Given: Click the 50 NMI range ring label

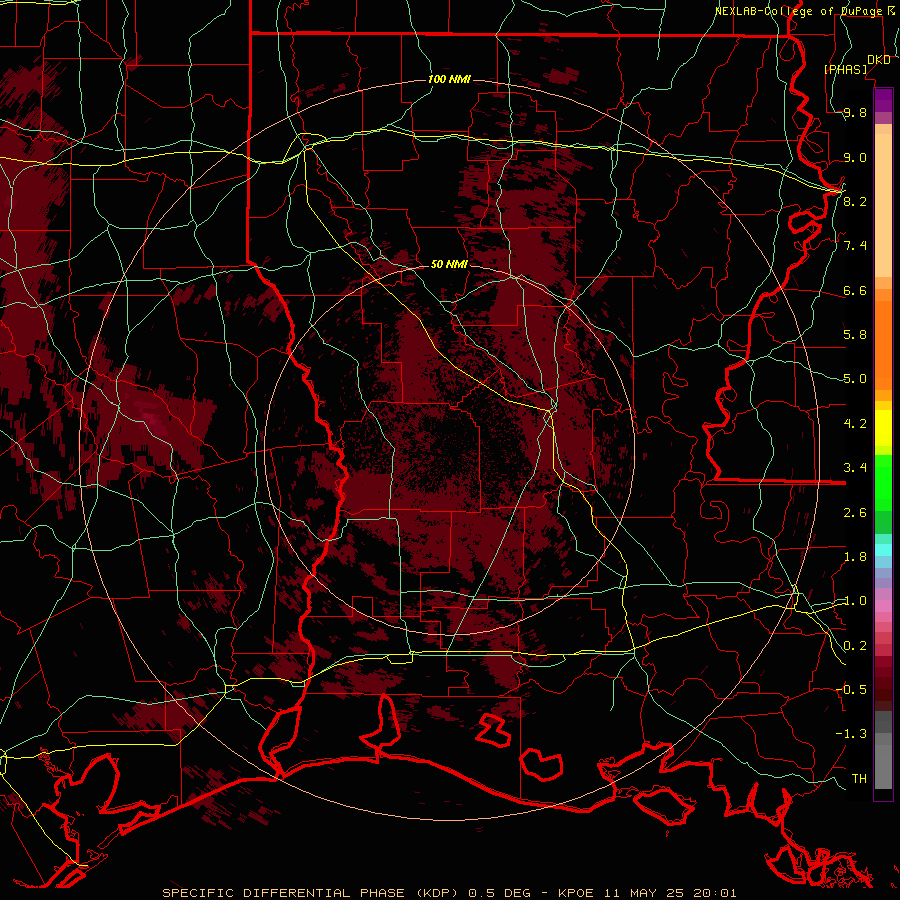Looking at the screenshot, I should click(x=449, y=264).
